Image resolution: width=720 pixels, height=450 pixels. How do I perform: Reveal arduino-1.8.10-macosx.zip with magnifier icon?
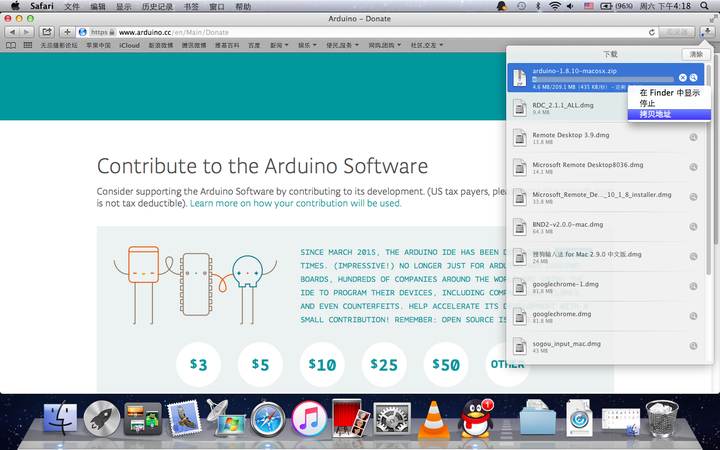pos(693,78)
